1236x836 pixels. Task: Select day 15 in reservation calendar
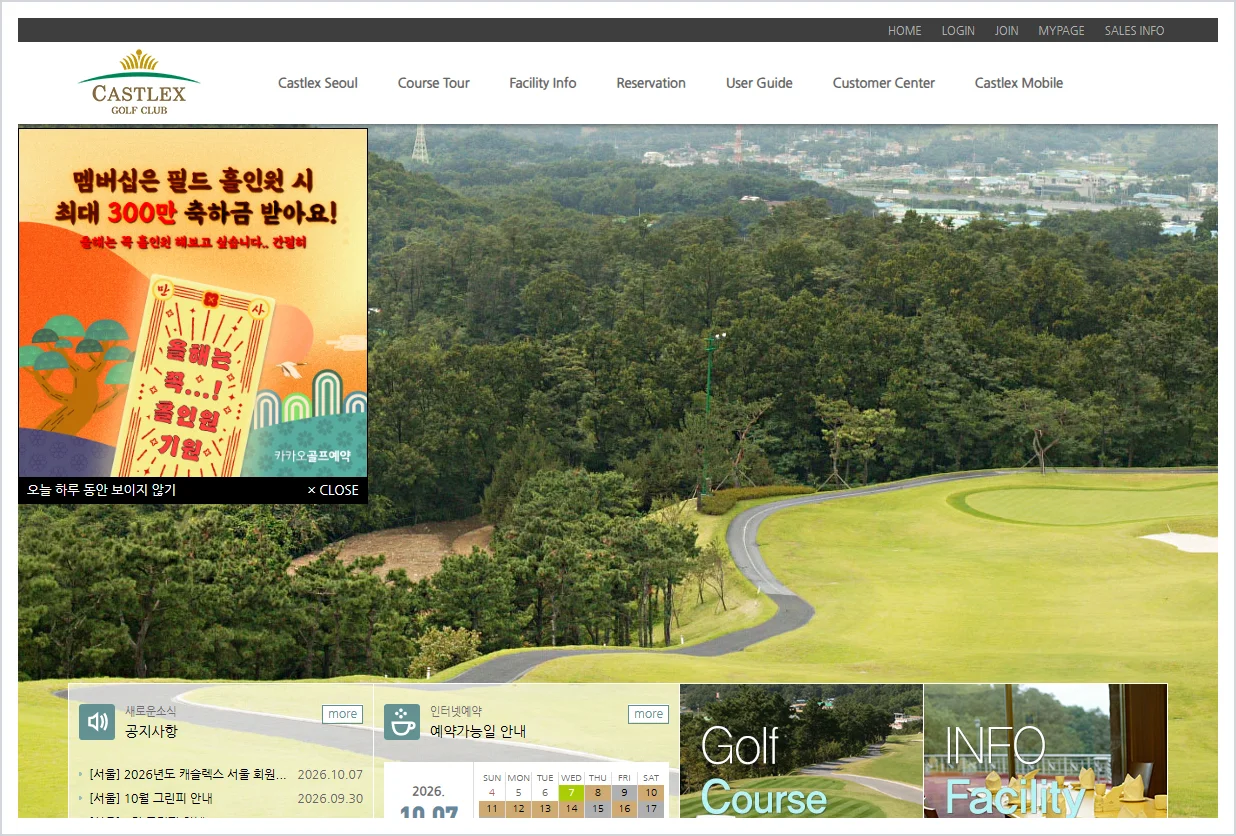click(x=598, y=809)
